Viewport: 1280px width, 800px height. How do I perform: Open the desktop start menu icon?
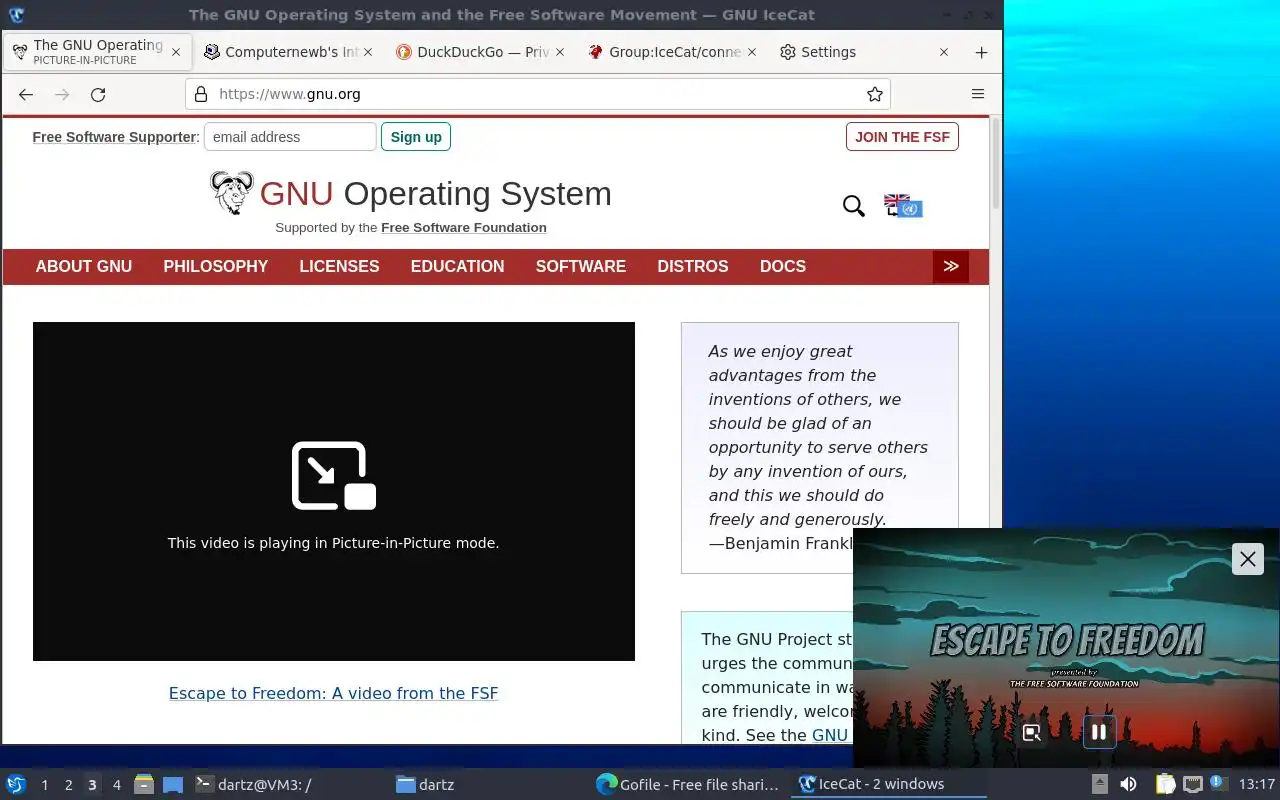point(16,784)
